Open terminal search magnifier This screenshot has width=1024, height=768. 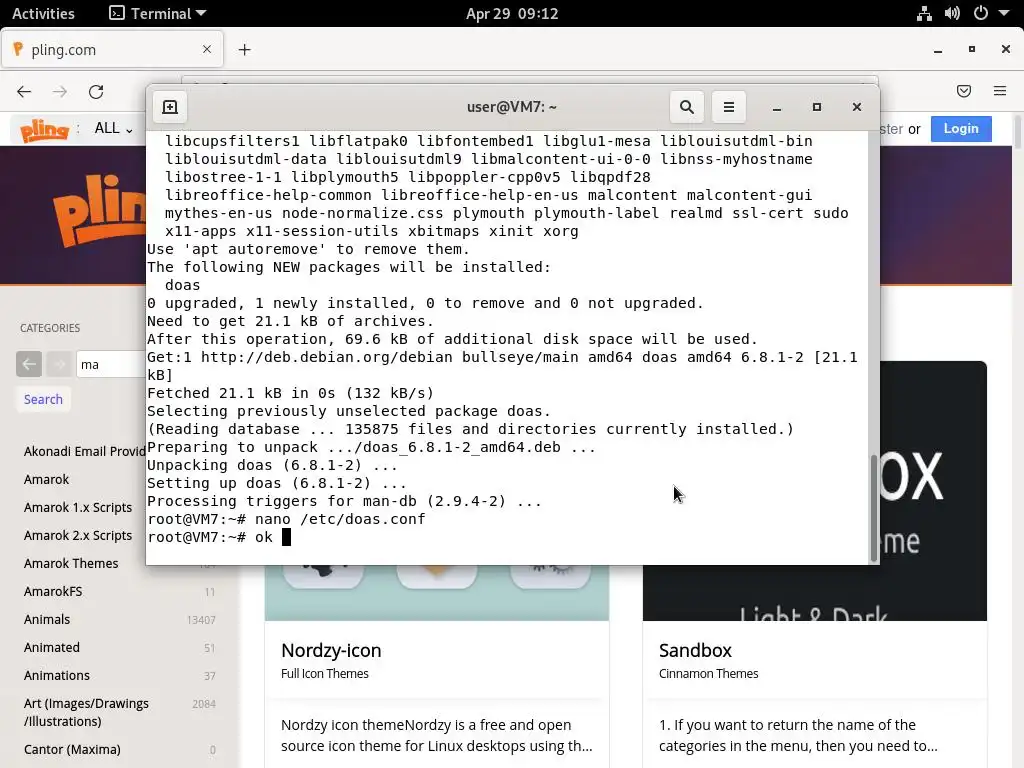tap(686, 107)
